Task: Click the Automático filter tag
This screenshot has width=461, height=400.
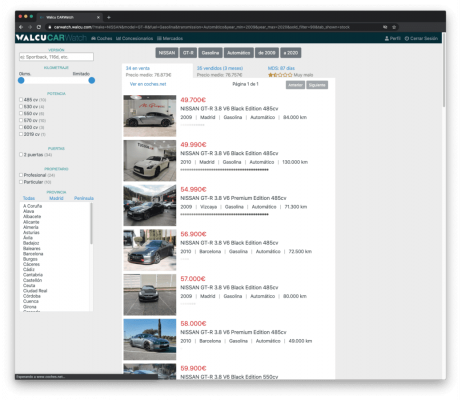Action: pyautogui.click(x=238, y=53)
